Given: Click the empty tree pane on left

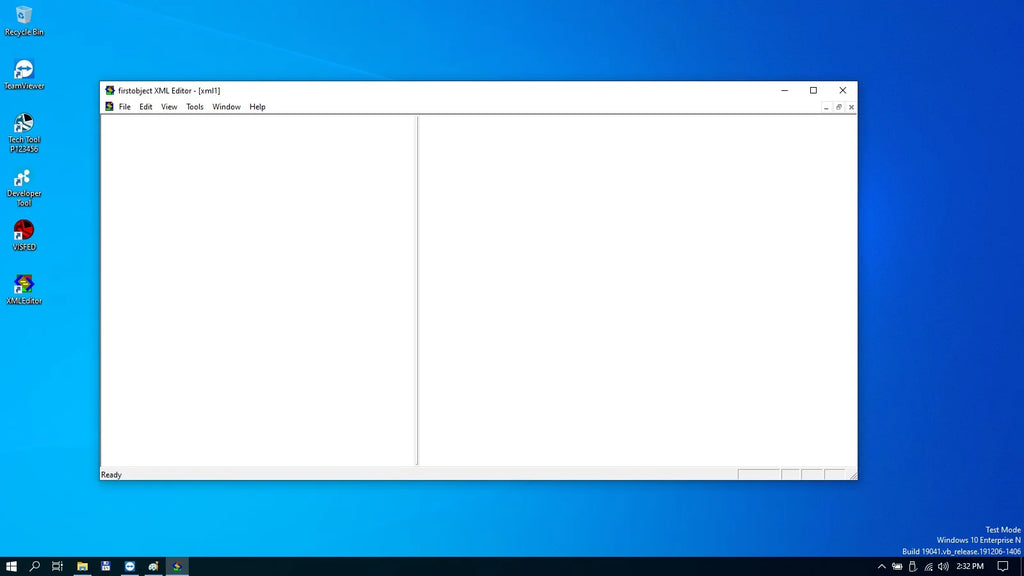Looking at the screenshot, I should pos(258,291).
